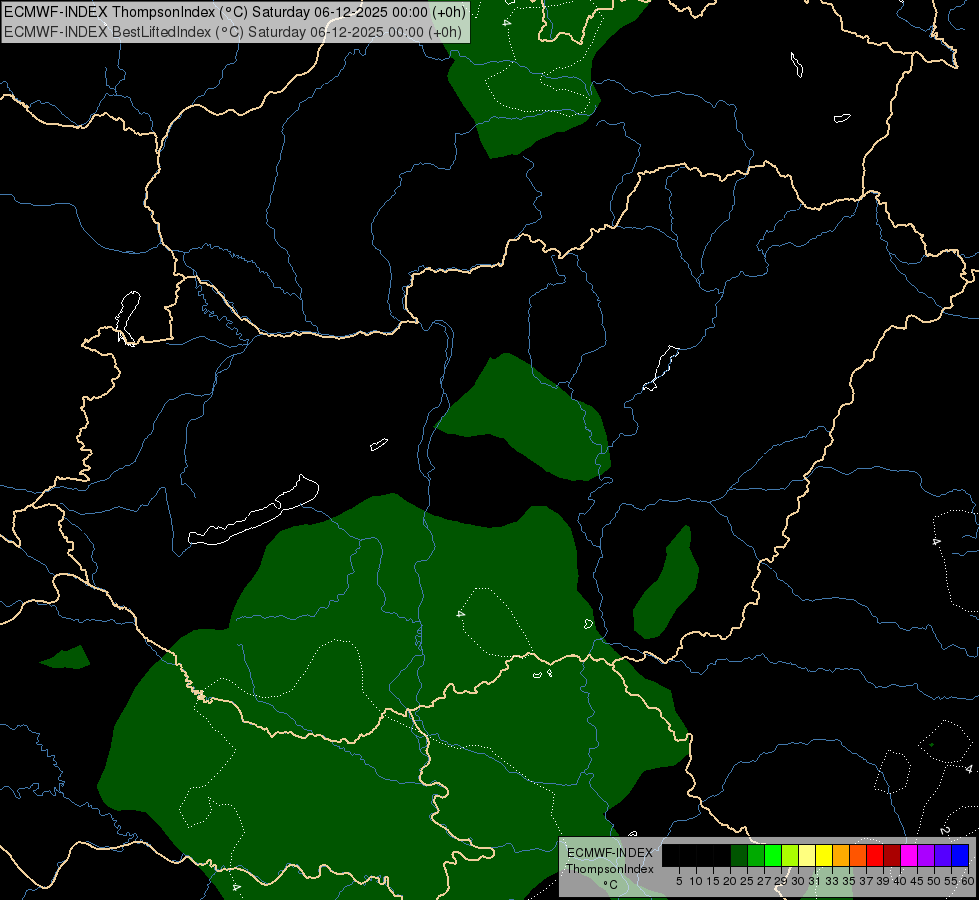Screen dimensions: 979x900
Task: Click the legend label ECMWF-INDEX
Action: (x=610, y=853)
